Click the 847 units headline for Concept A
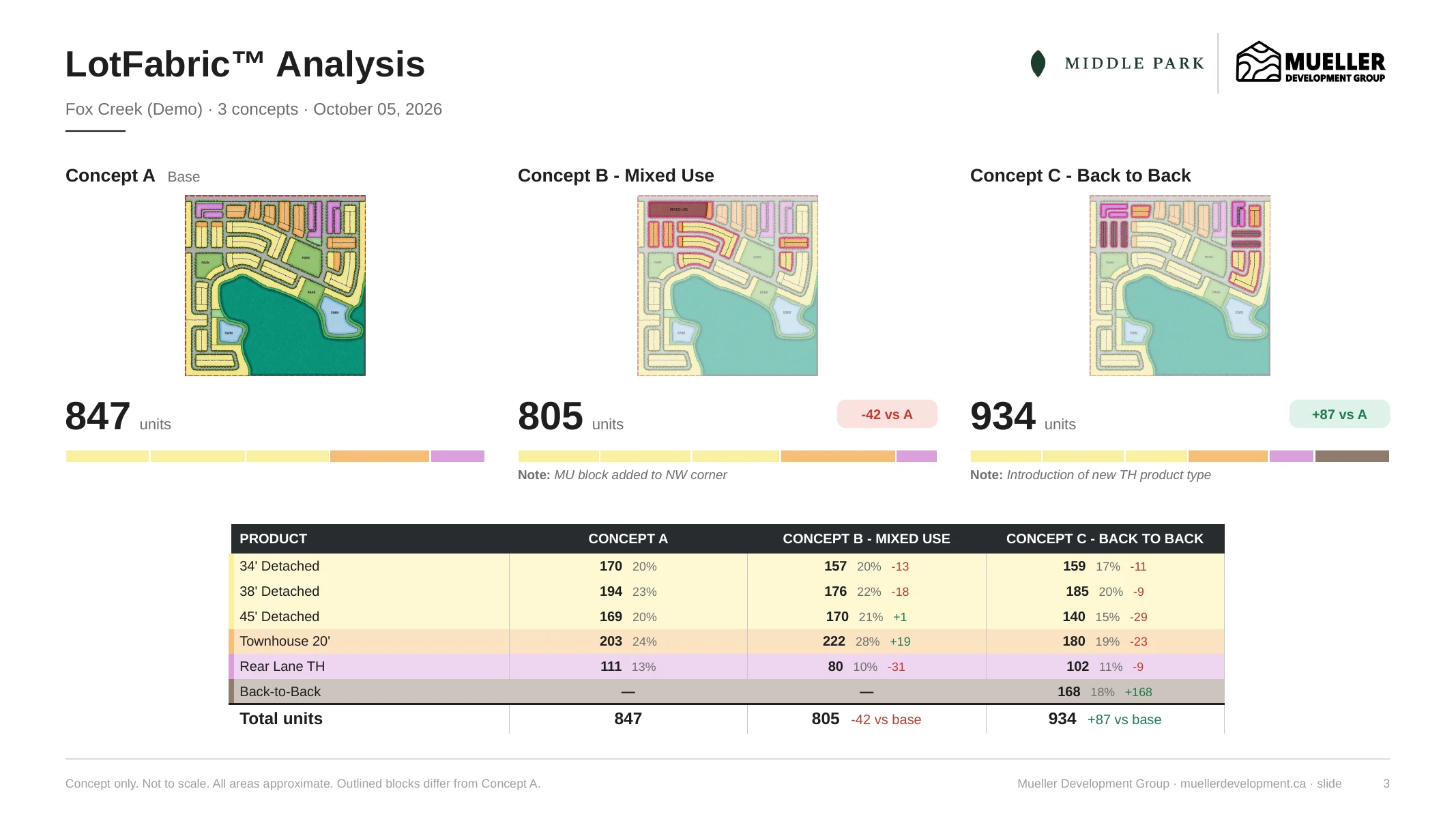The width and height of the screenshot is (1456, 819). coord(118,416)
